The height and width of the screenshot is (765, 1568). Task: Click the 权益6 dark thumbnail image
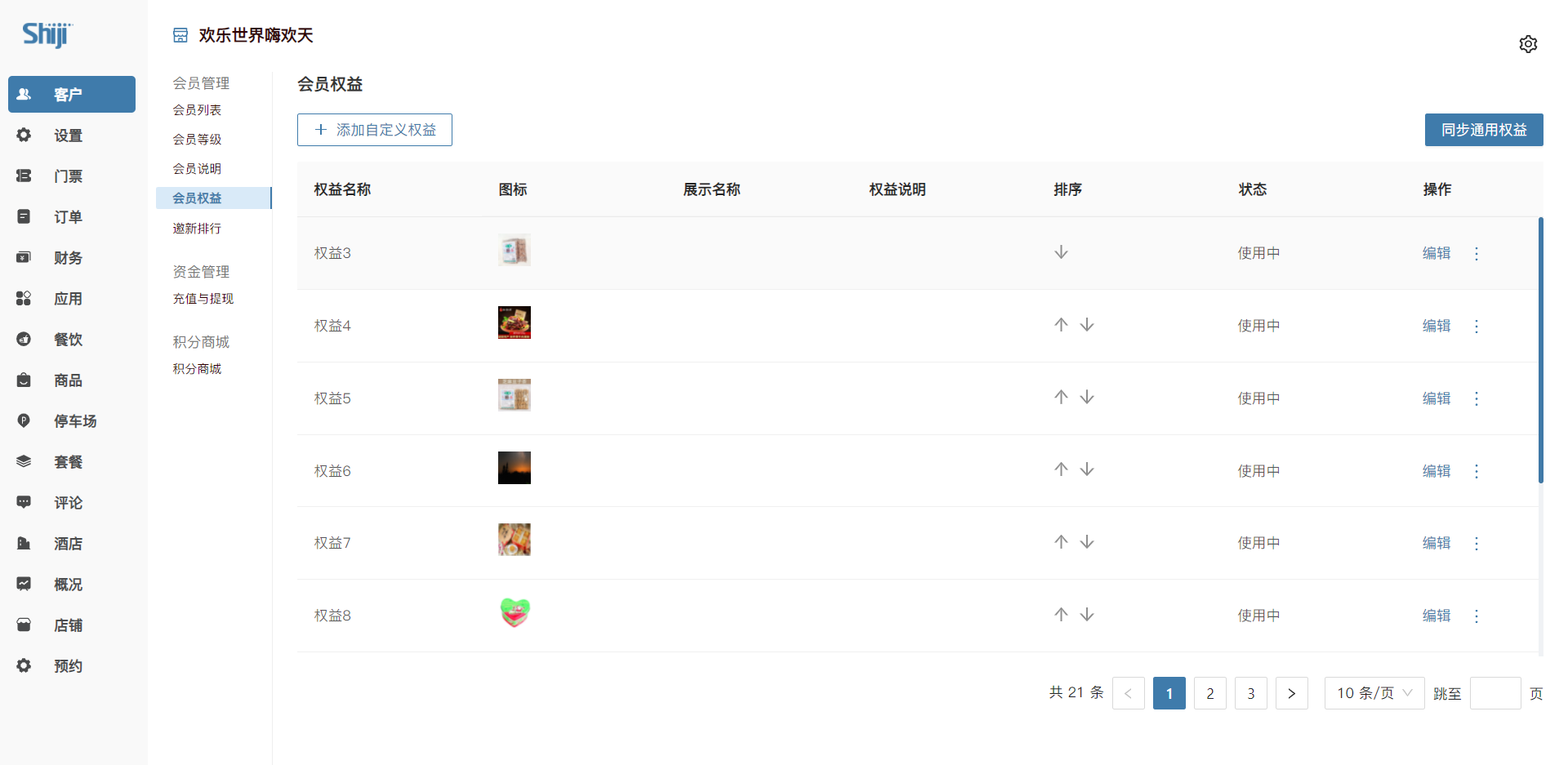point(514,468)
